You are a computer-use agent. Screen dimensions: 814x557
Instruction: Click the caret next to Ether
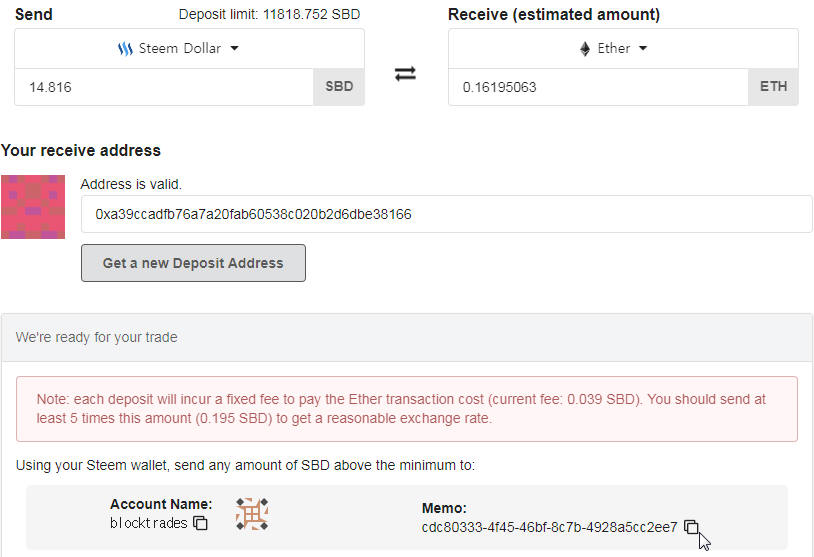pos(643,48)
